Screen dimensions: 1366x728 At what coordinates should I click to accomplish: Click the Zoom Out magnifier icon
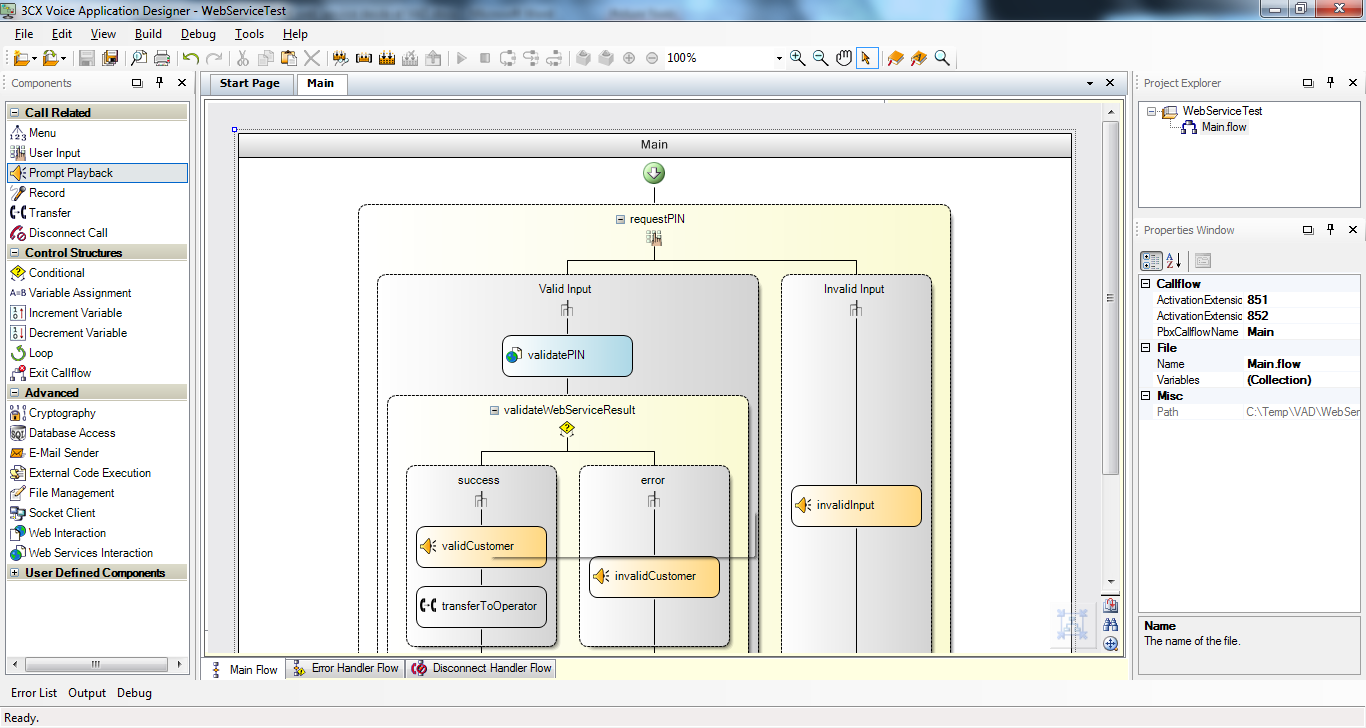(820, 58)
